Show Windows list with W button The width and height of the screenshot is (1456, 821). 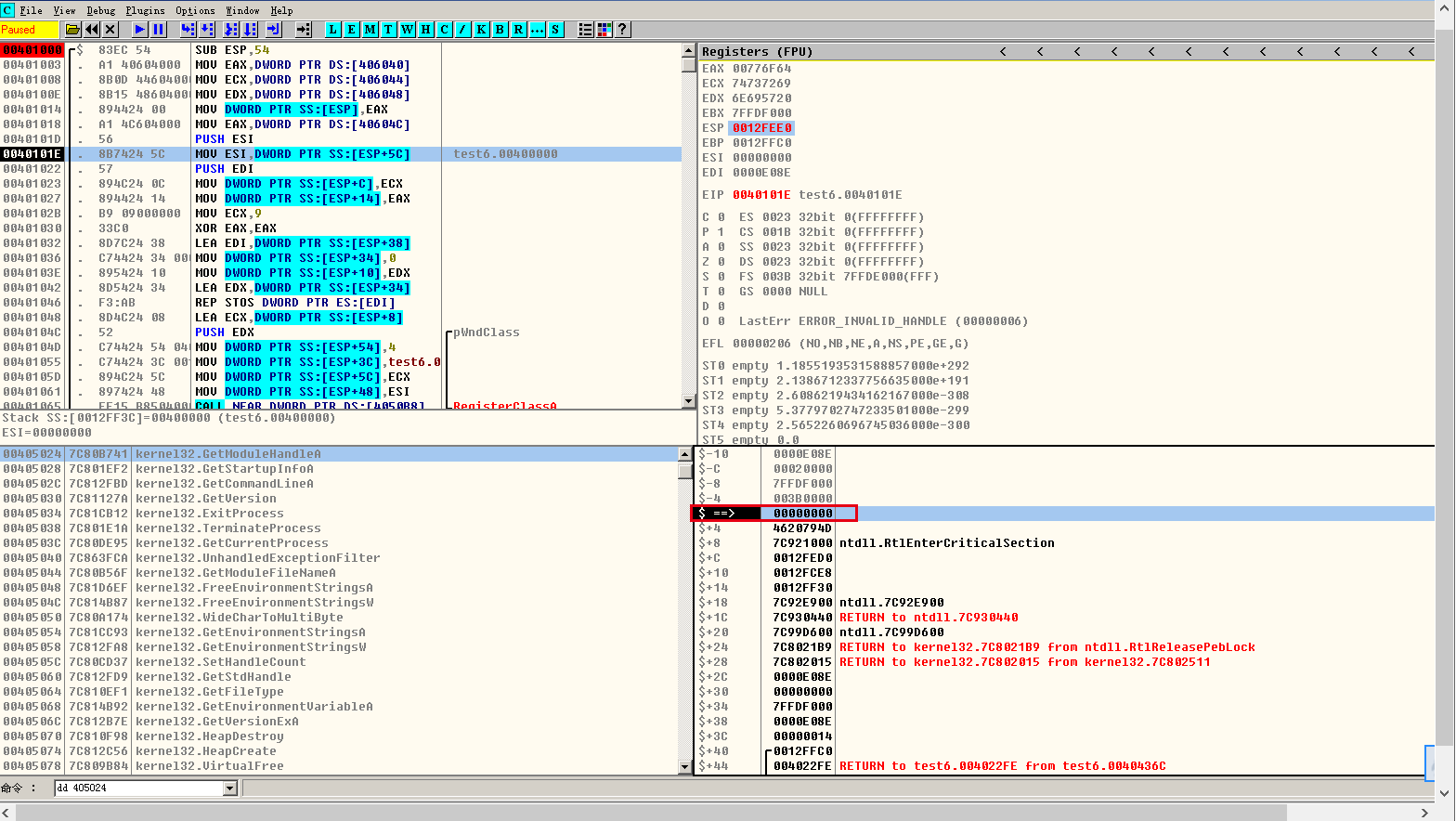click(408, 30)
